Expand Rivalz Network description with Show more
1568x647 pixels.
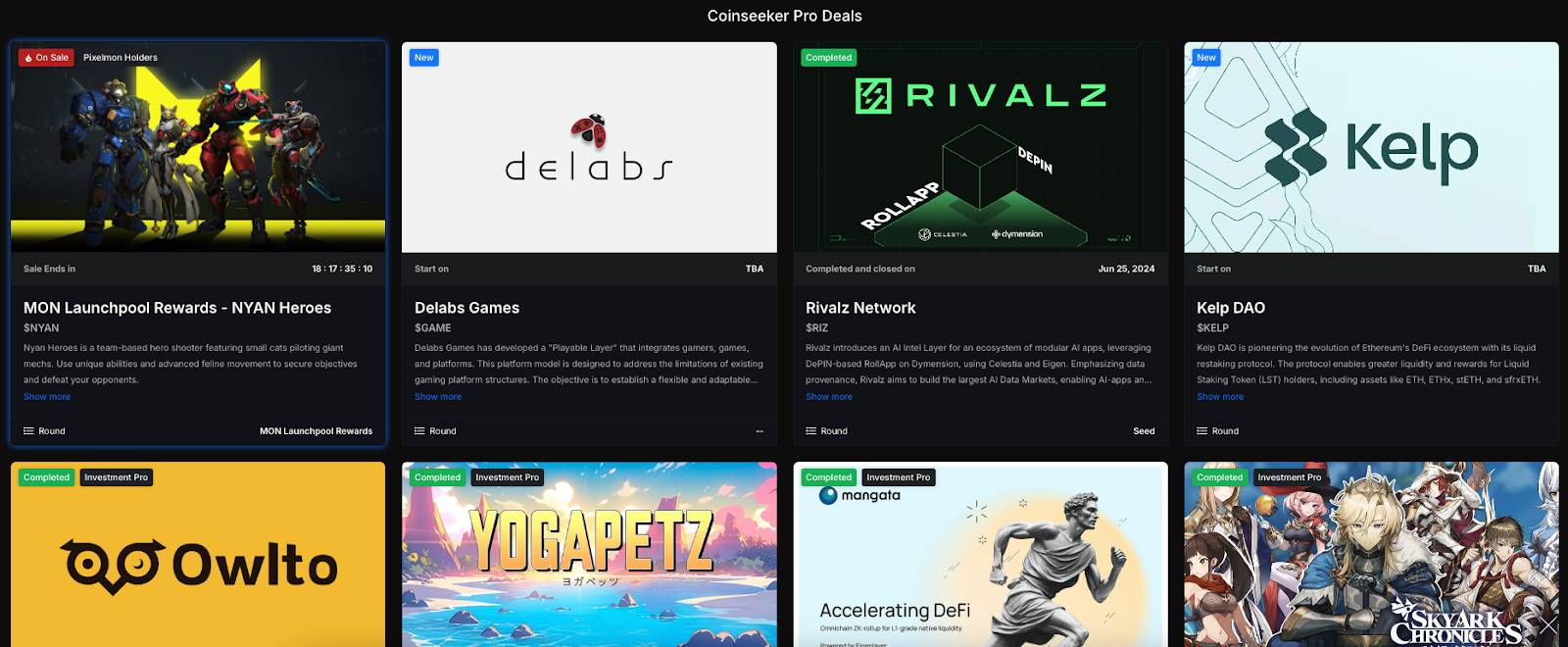coord(829,397)
